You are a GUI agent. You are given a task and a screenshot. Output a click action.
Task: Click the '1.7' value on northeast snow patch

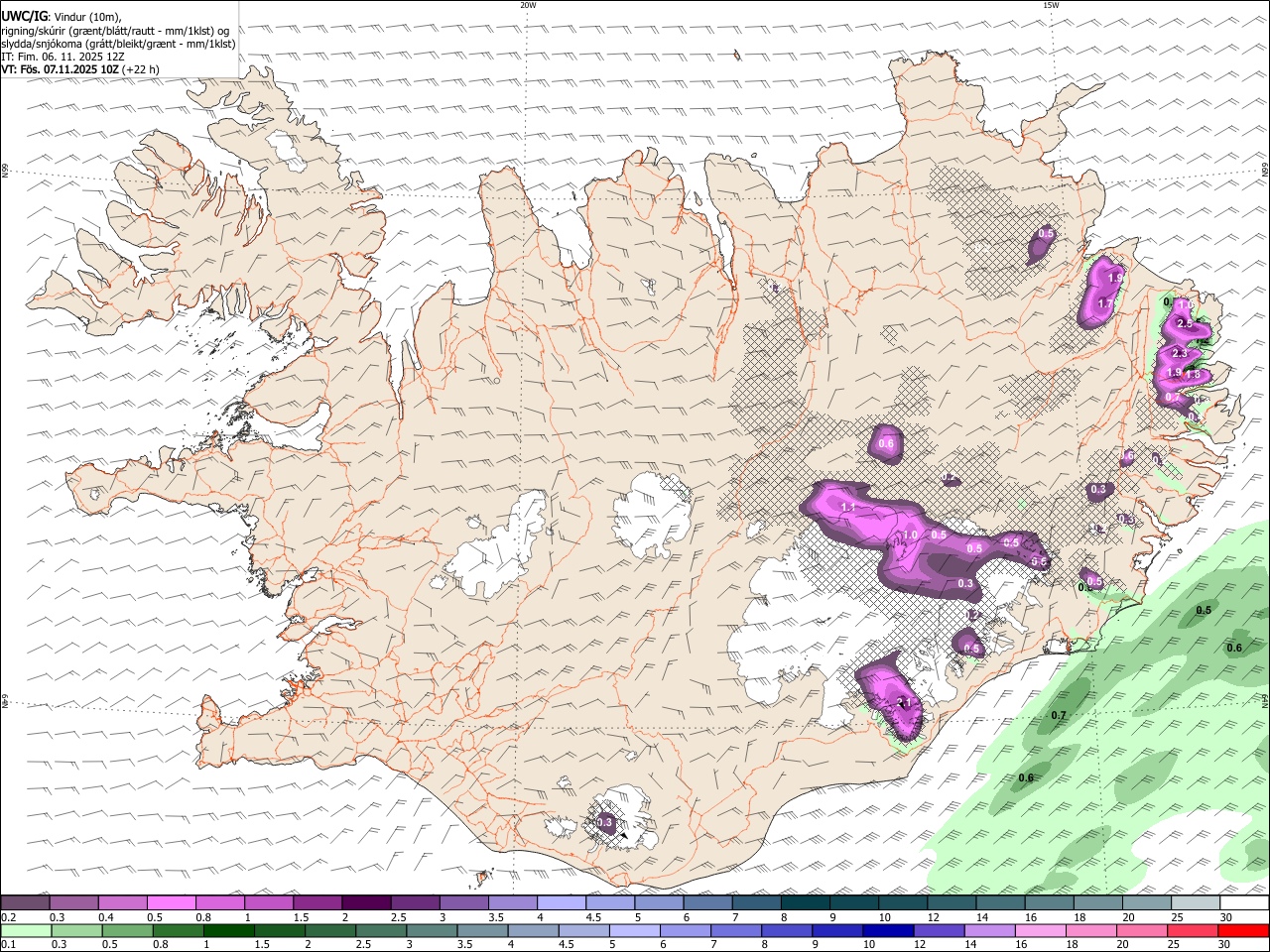[1106, 302]
